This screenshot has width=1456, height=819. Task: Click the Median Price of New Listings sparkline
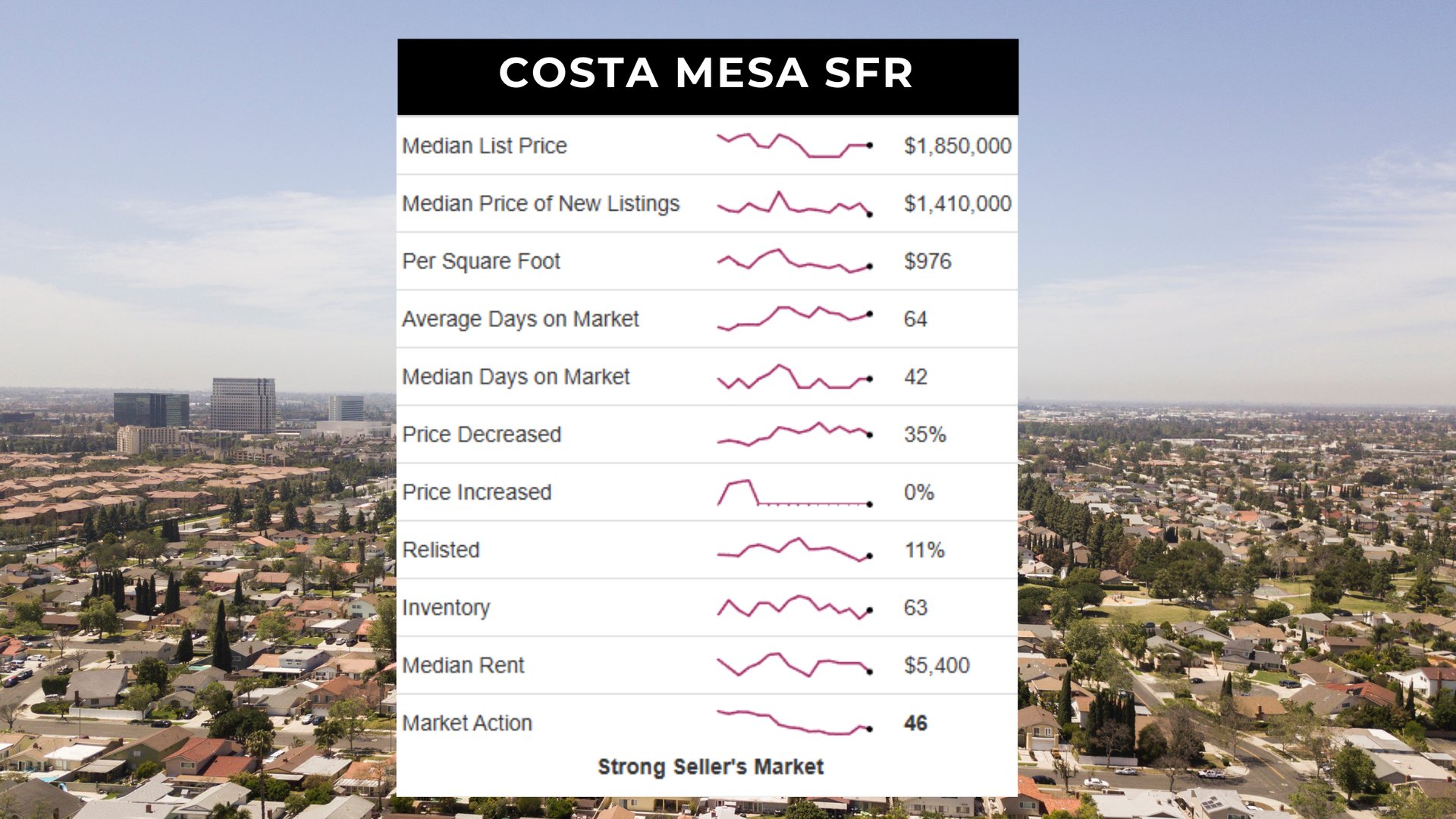pyautogui.click(x=794, y=203)
